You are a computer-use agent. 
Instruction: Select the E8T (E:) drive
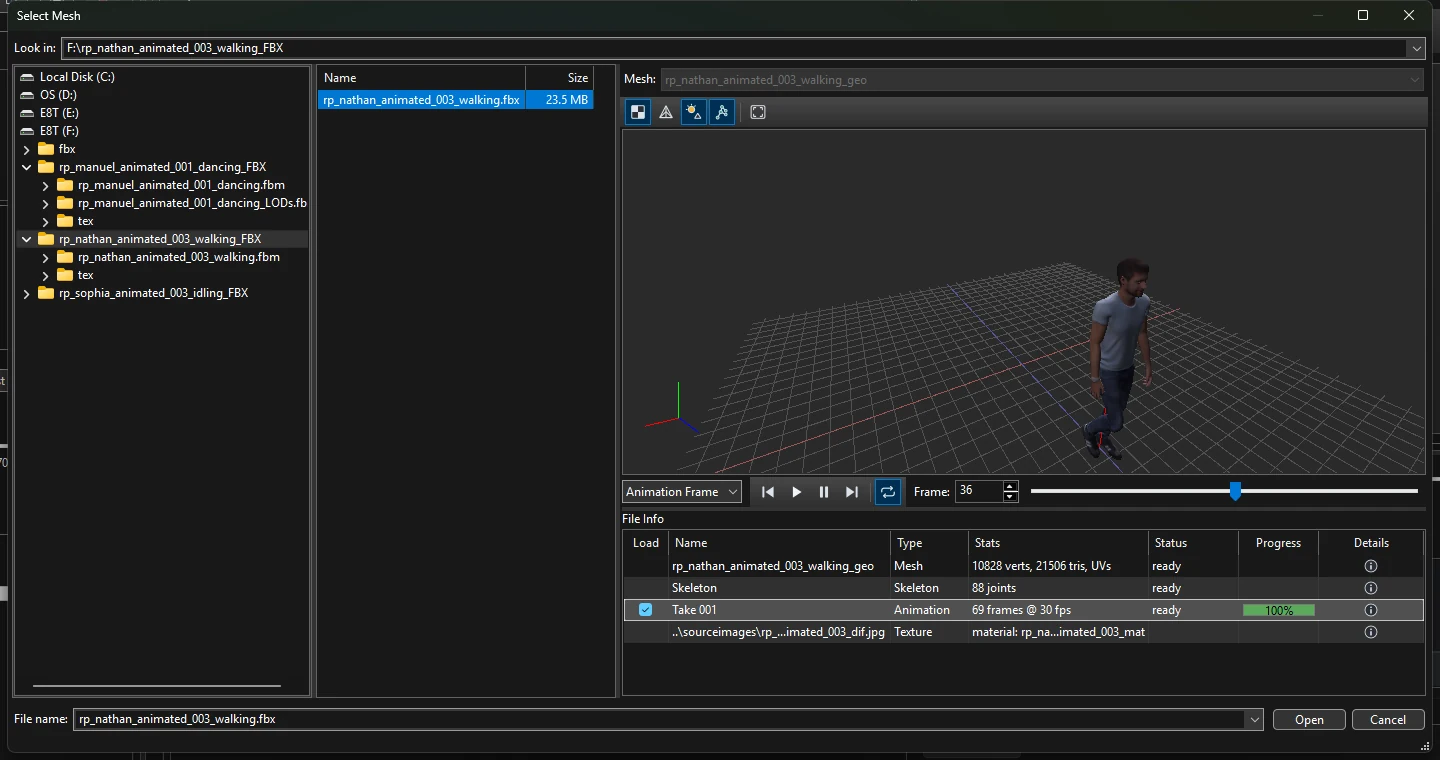(59, 113)
